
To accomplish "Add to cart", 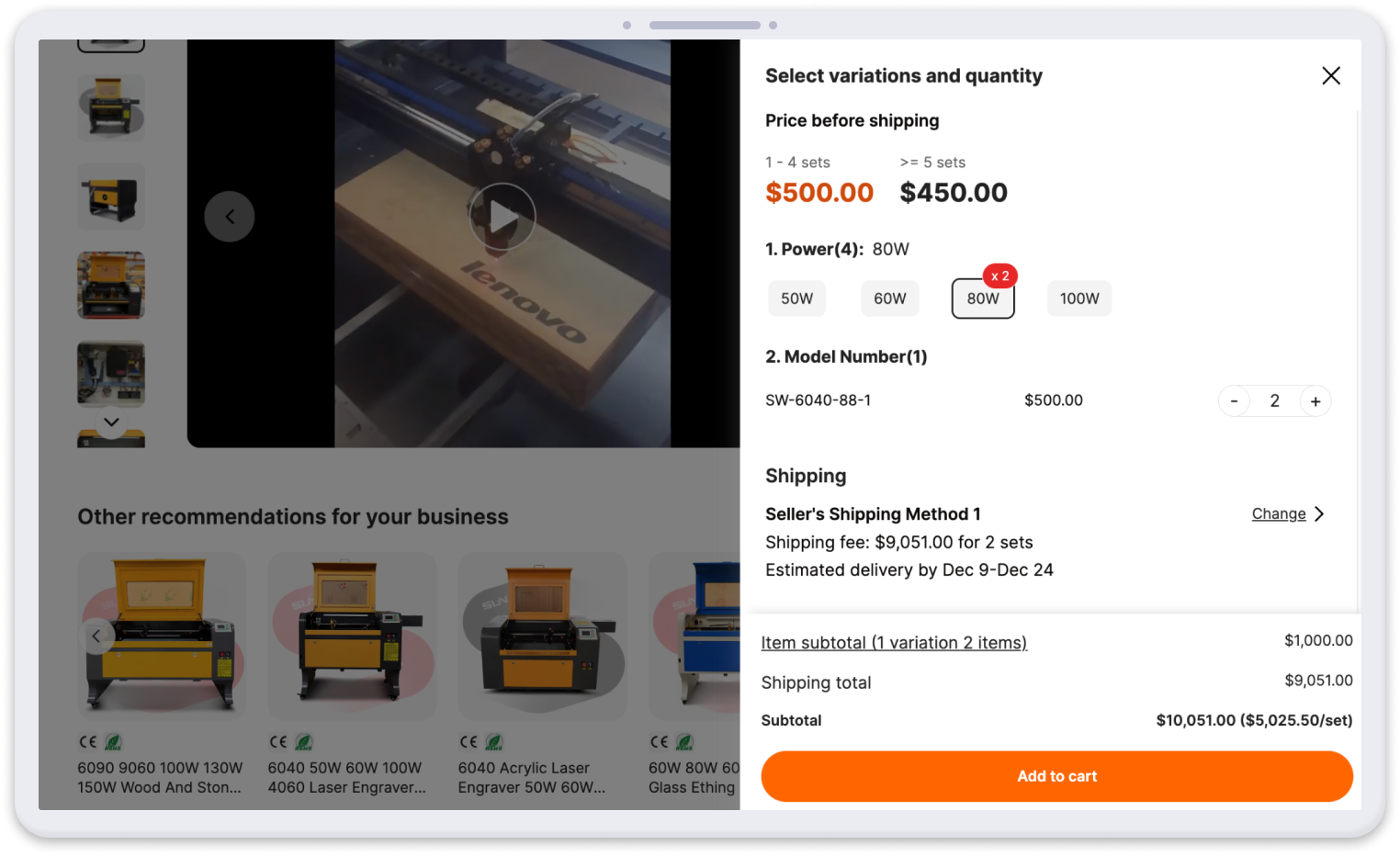I will point(1056,776).
